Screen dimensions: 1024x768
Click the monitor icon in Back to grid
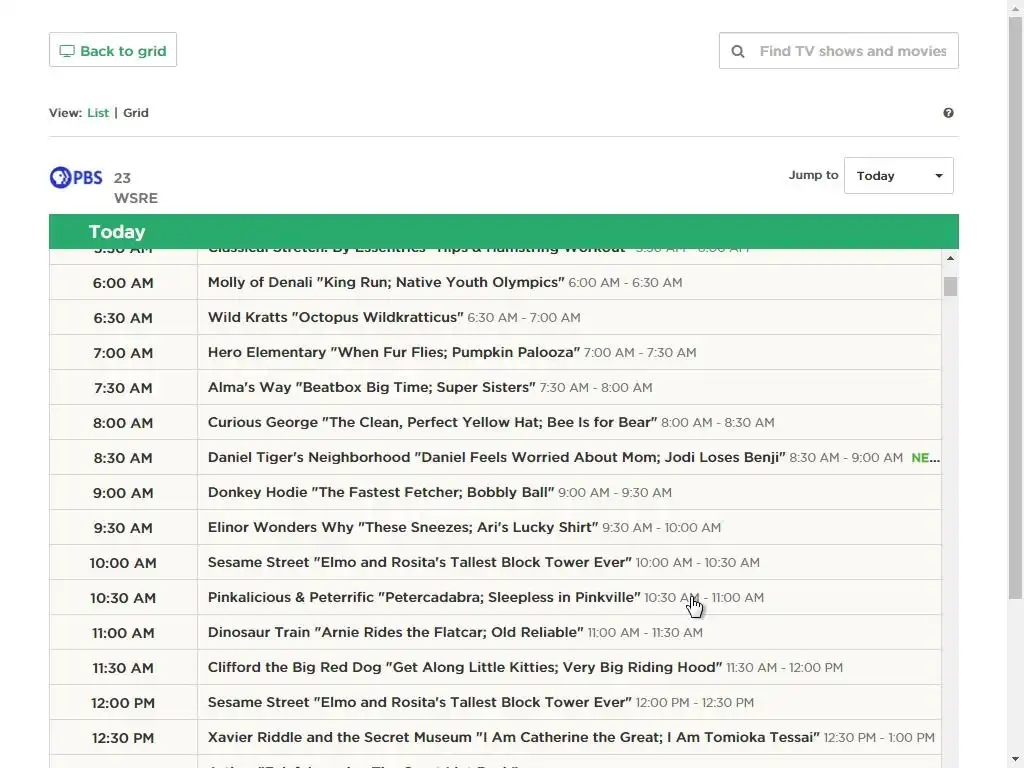coord(67,51)
